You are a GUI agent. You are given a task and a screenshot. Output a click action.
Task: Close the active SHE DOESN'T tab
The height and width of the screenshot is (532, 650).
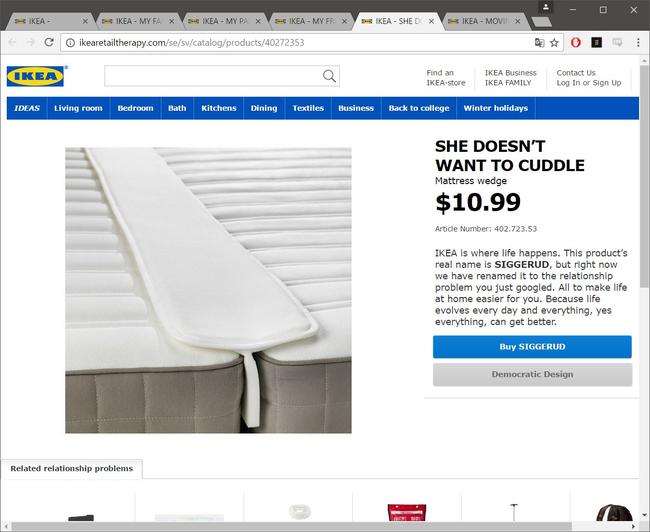point(431,21)
